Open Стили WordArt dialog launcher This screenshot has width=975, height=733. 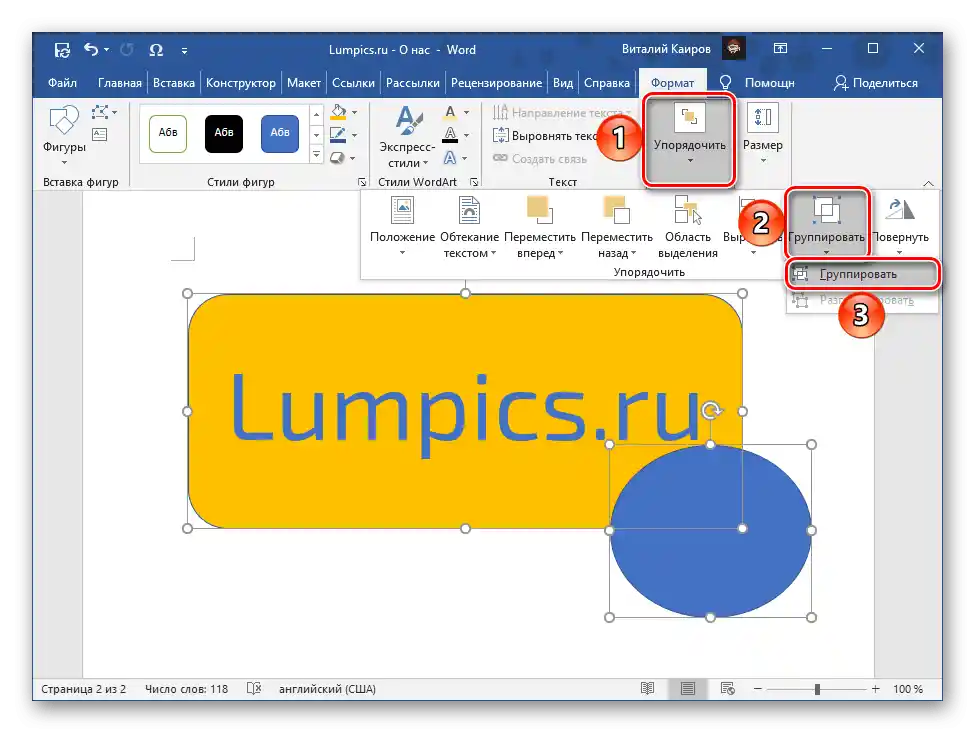point(474,182)
